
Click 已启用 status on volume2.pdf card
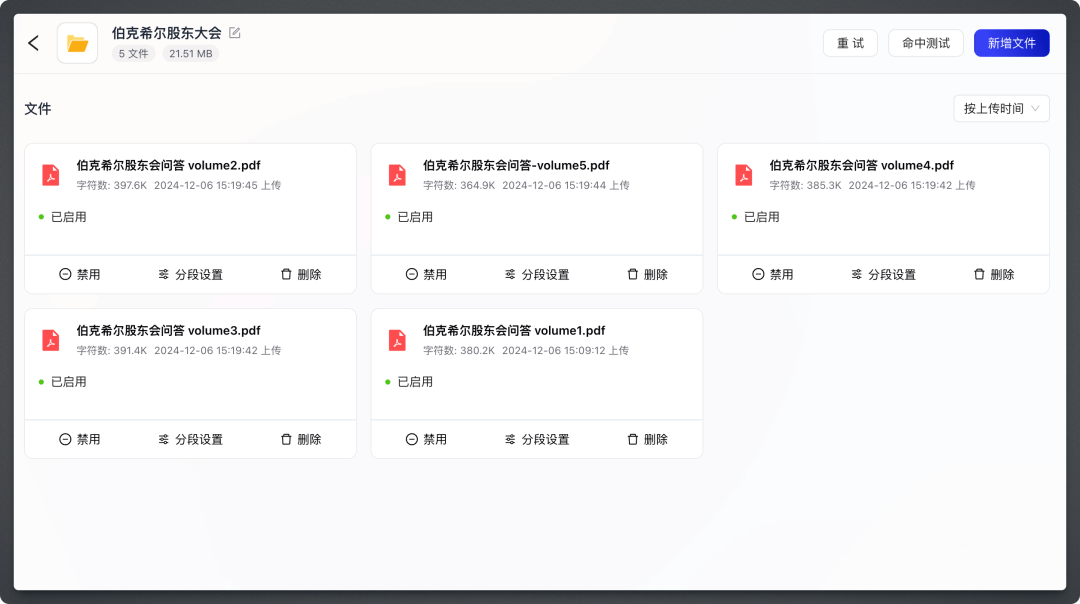click(x=63, y=217)
